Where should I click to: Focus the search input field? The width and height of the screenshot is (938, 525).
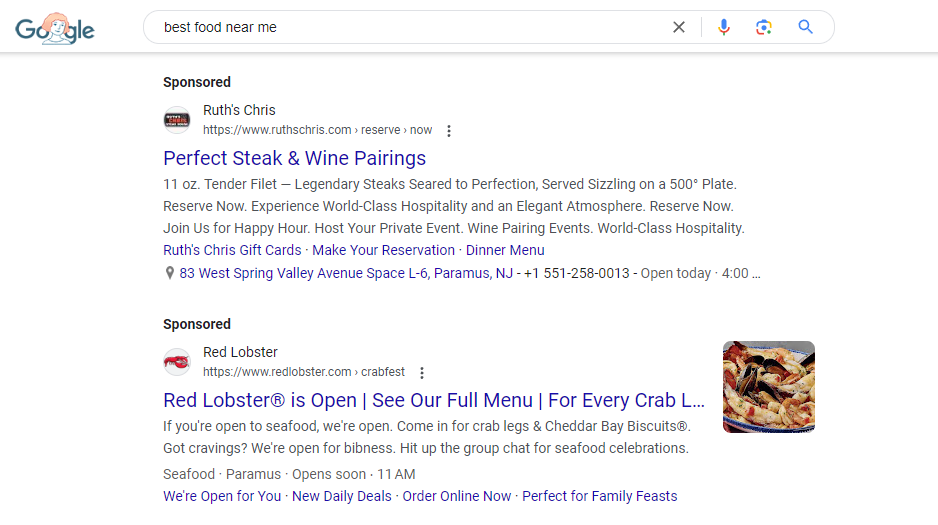(413, 27)
